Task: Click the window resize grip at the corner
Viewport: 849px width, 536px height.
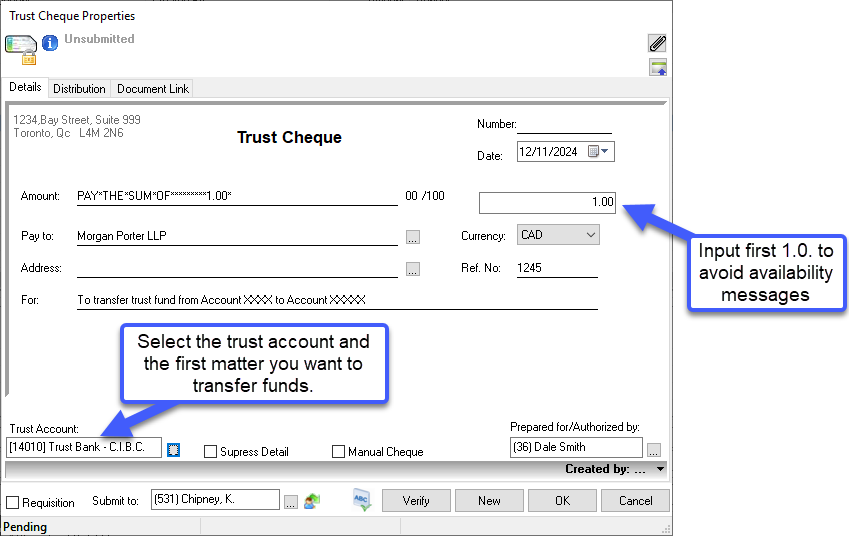Action: pos(667,529)
